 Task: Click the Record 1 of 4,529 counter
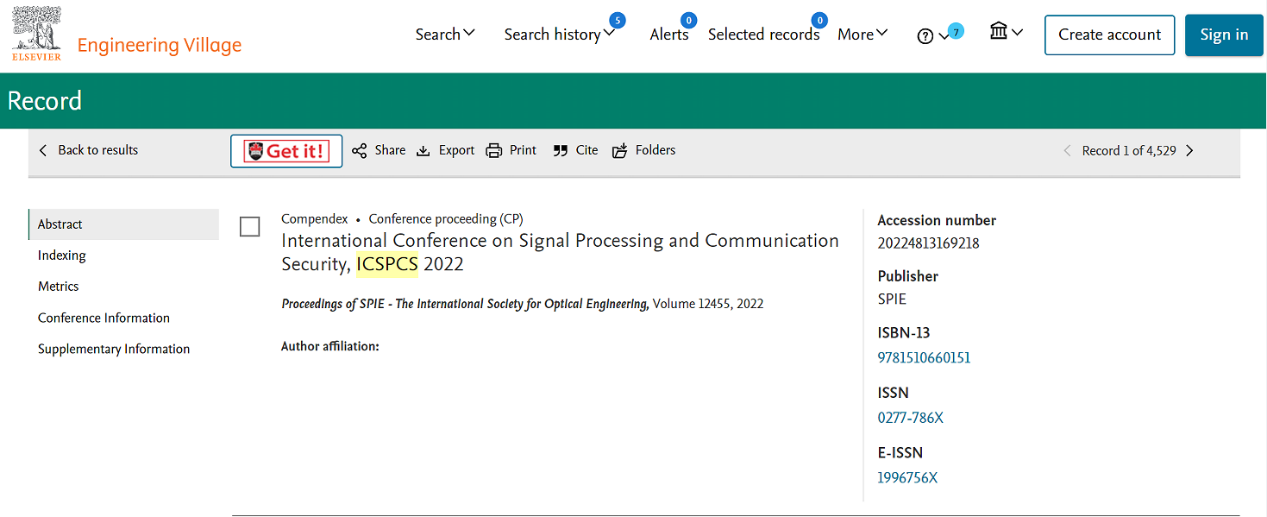click(1129, 151)
